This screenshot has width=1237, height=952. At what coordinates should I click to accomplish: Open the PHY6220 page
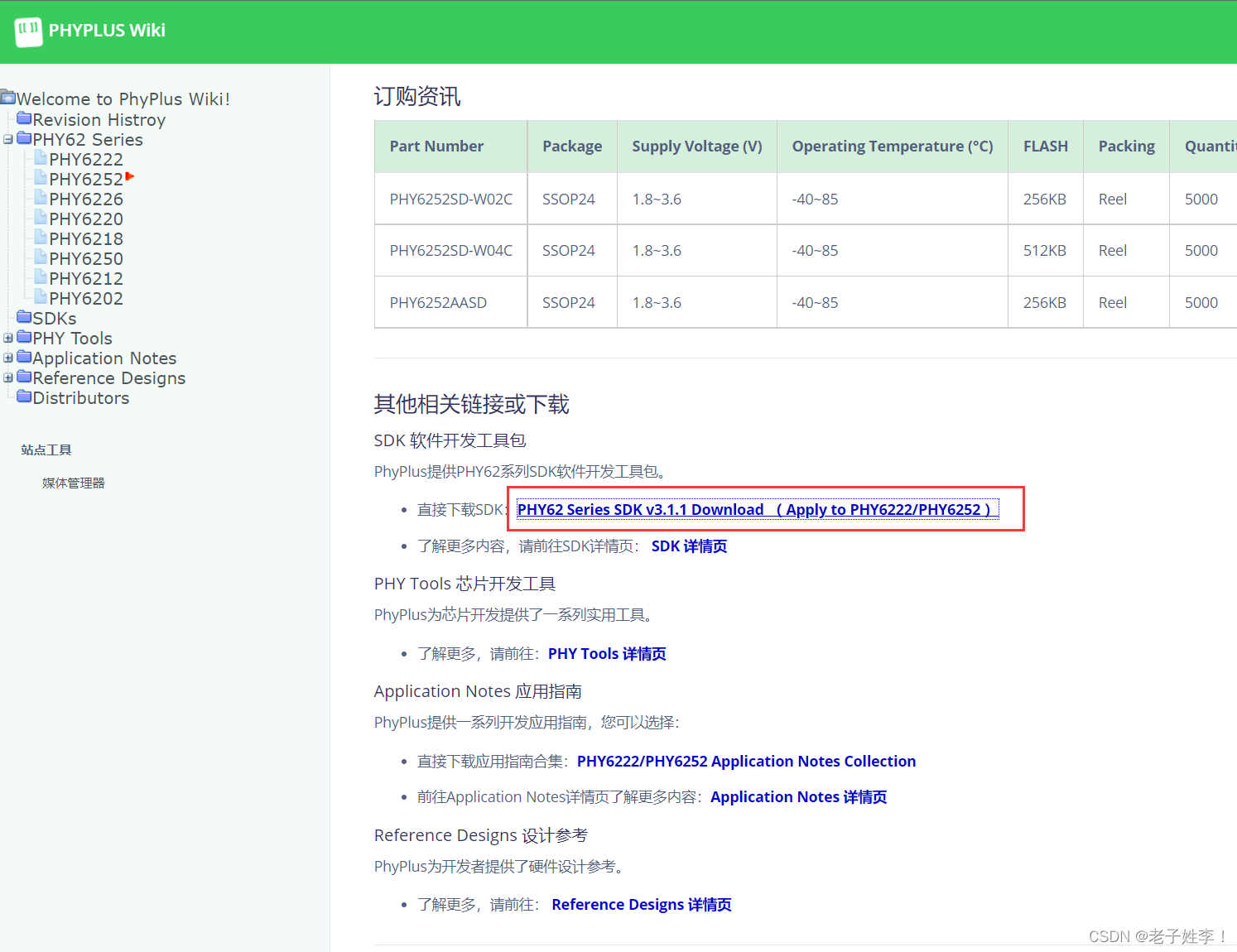coord(86,219)
